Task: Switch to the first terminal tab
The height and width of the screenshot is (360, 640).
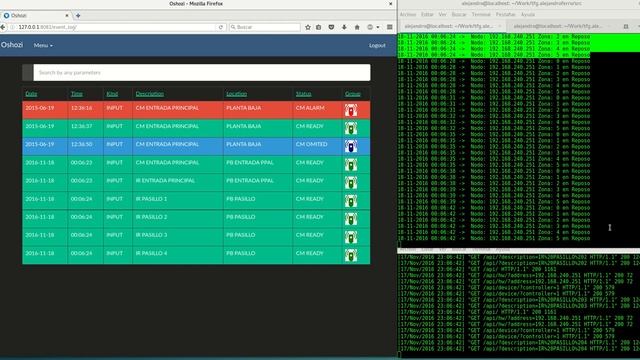Action: pyautogui.click(x=452, y=26)
